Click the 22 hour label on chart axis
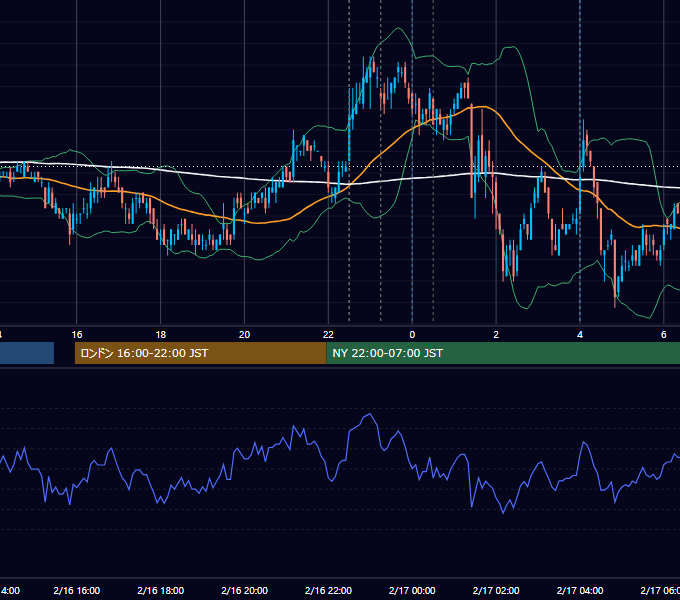 (328, 335)
